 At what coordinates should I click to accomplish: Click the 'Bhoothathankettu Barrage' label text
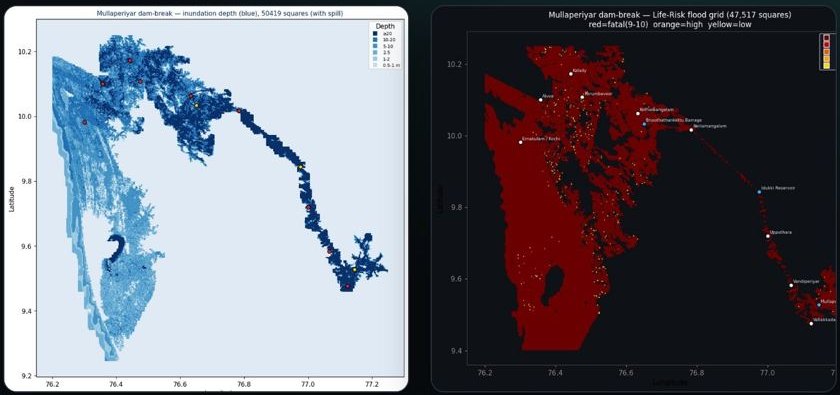(674, 121)
